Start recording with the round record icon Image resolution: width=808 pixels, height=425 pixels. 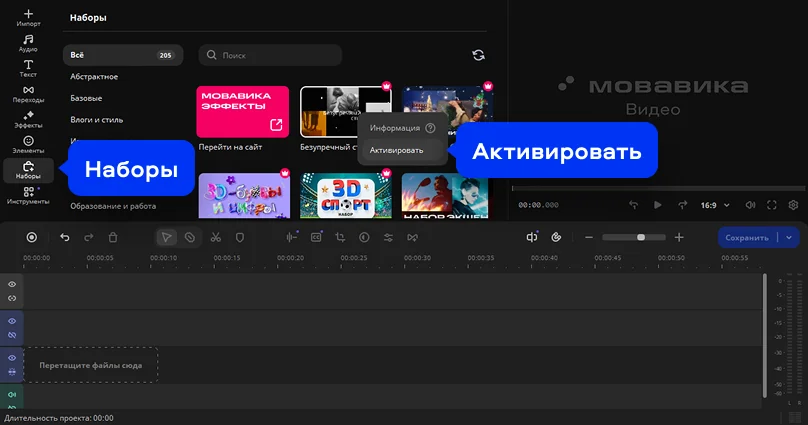click(31, 237)
